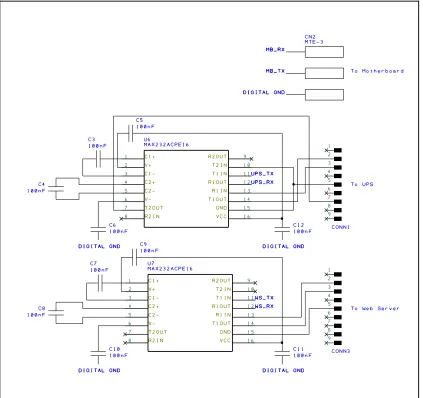This screenshot has width=423, height=398.
Task: Select the C3 100nF capacitor label
Action: click(x=97, y=143)
